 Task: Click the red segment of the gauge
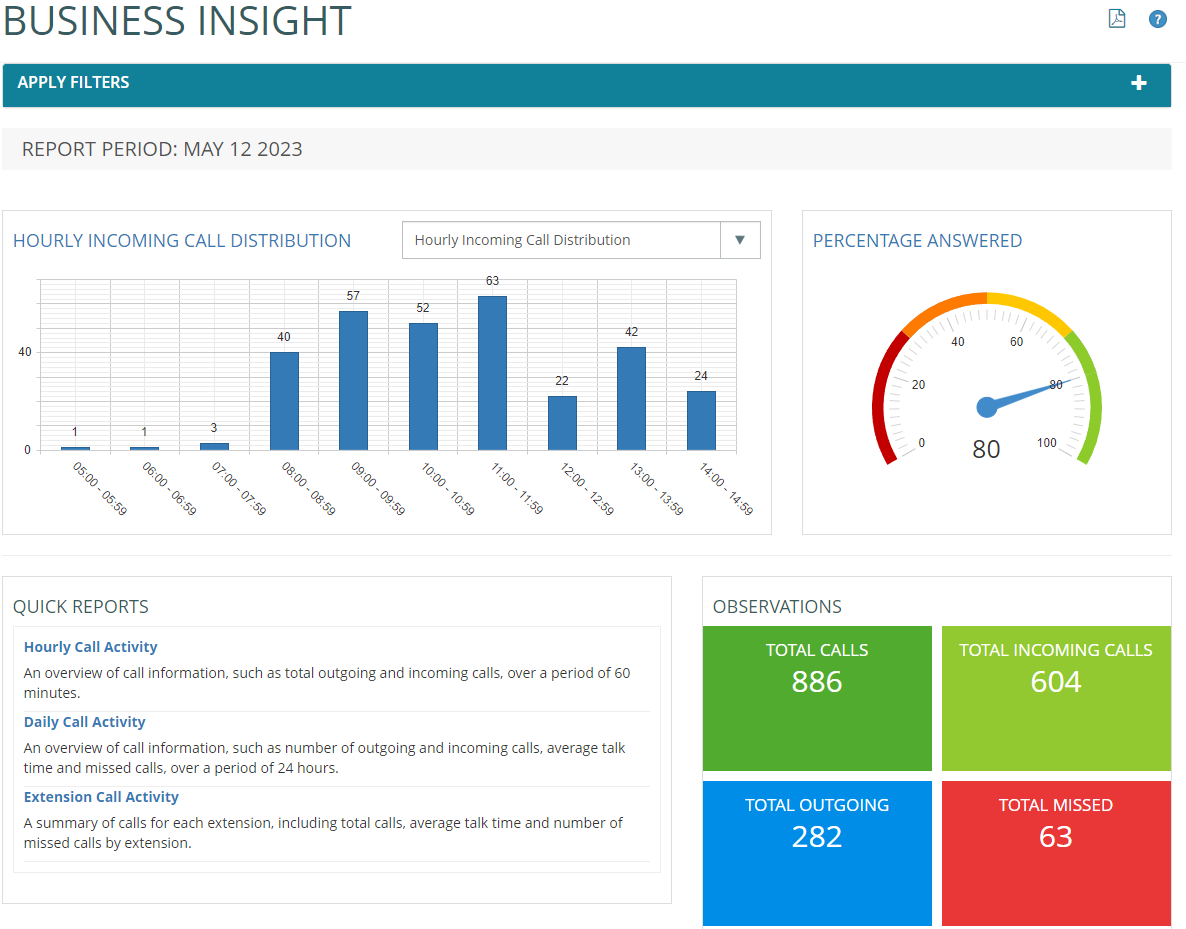point(882,400)
